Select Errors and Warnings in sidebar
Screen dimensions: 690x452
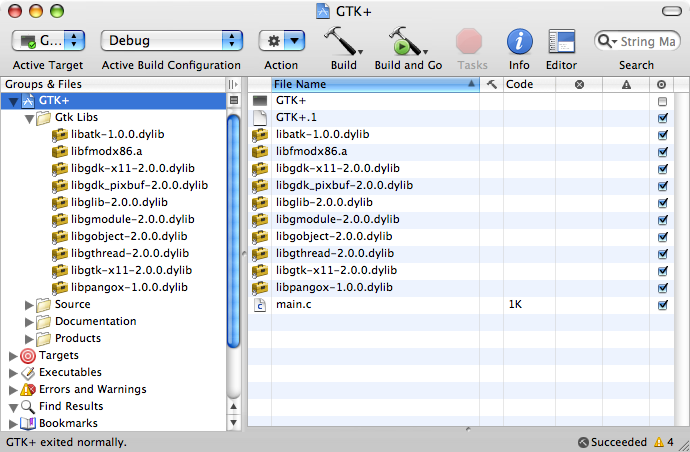pos(92,389)
